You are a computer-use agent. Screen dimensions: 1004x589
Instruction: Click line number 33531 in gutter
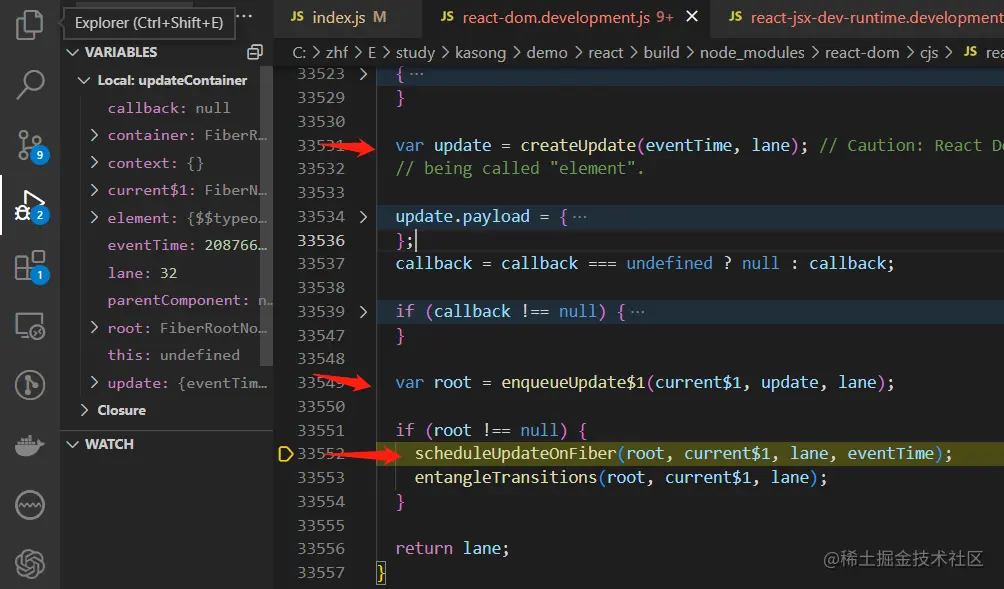click(x=321, y=146)
